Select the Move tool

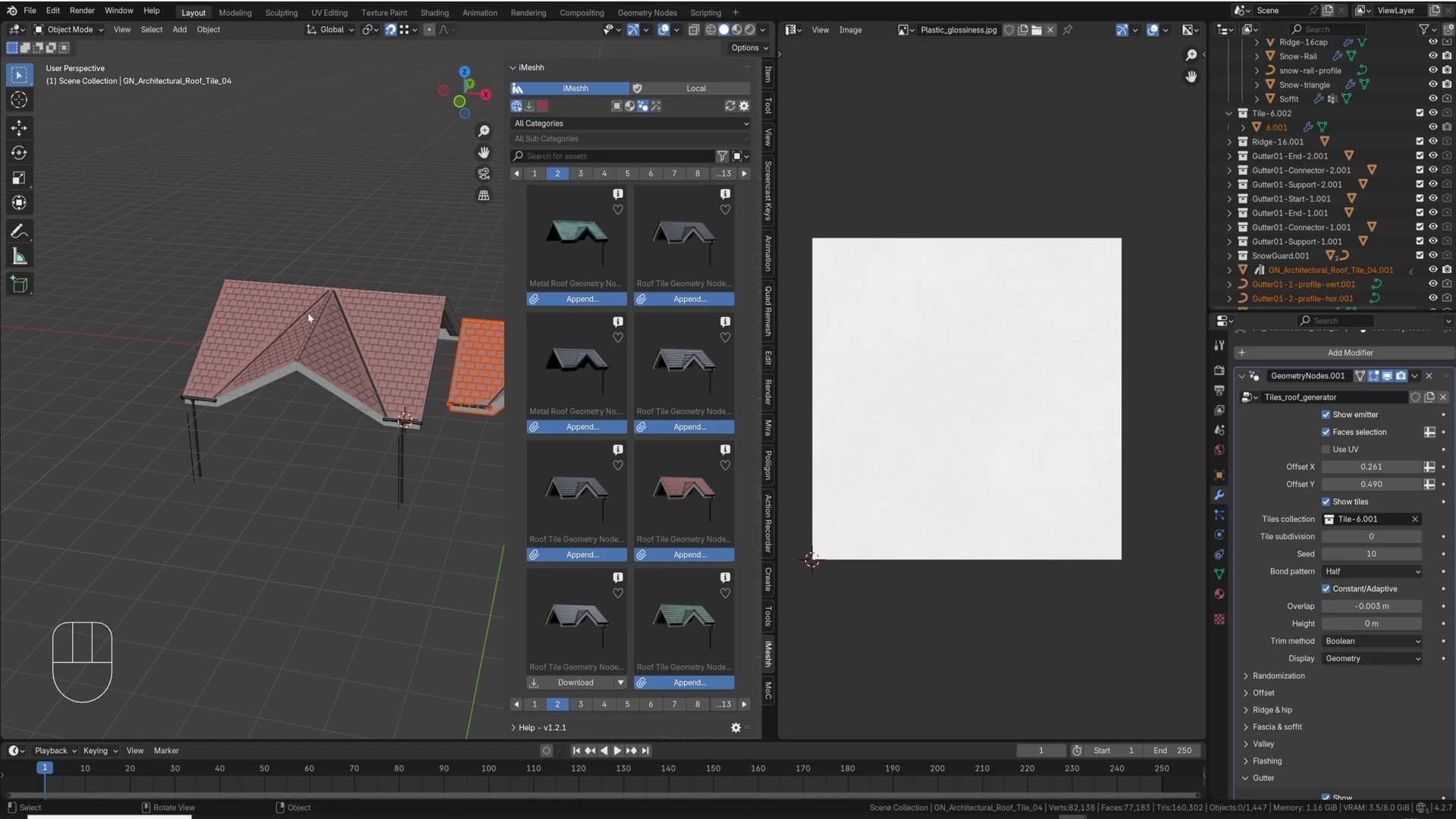[19, 128]
